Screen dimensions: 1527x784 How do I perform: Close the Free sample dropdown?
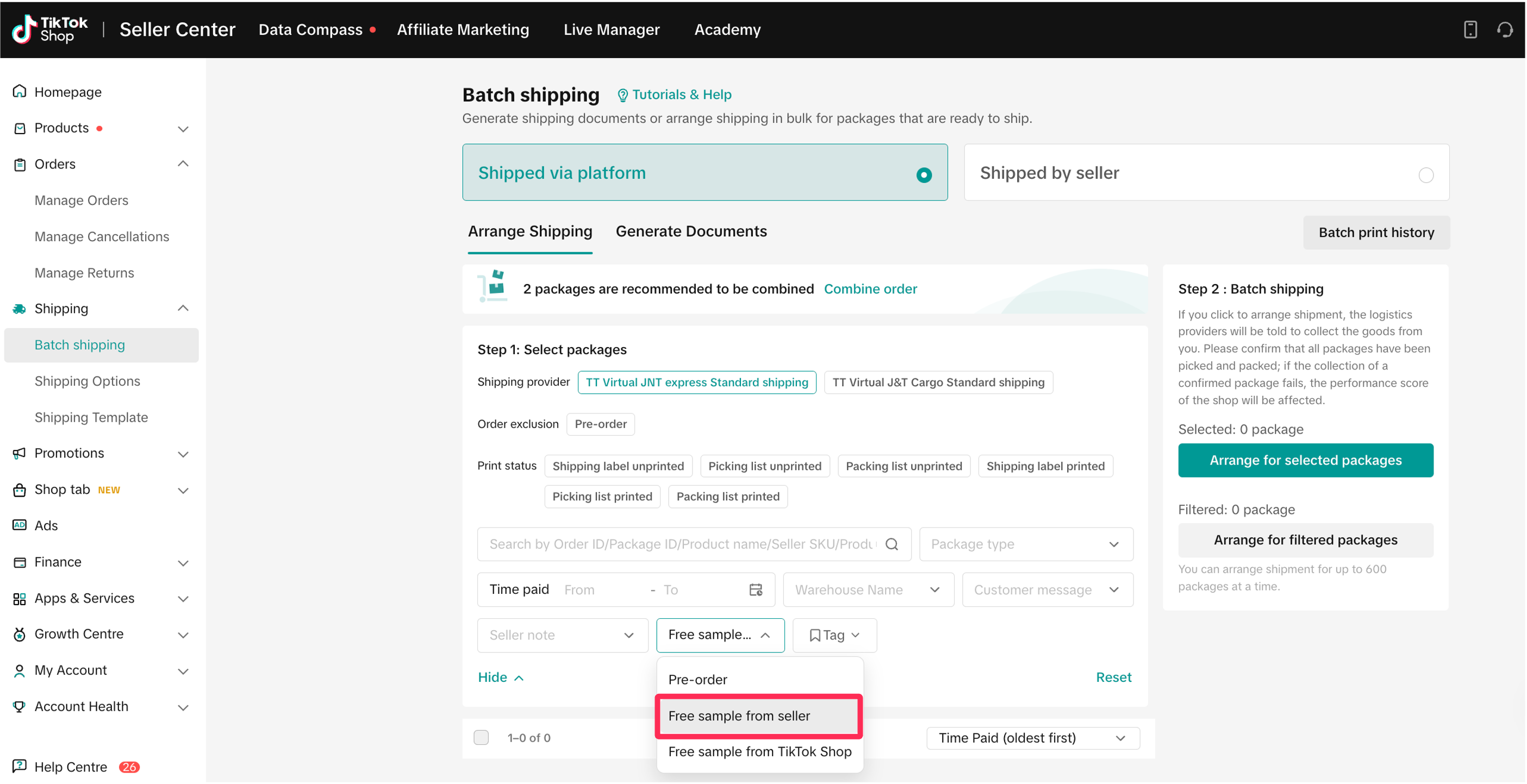(x=720, y=635)
